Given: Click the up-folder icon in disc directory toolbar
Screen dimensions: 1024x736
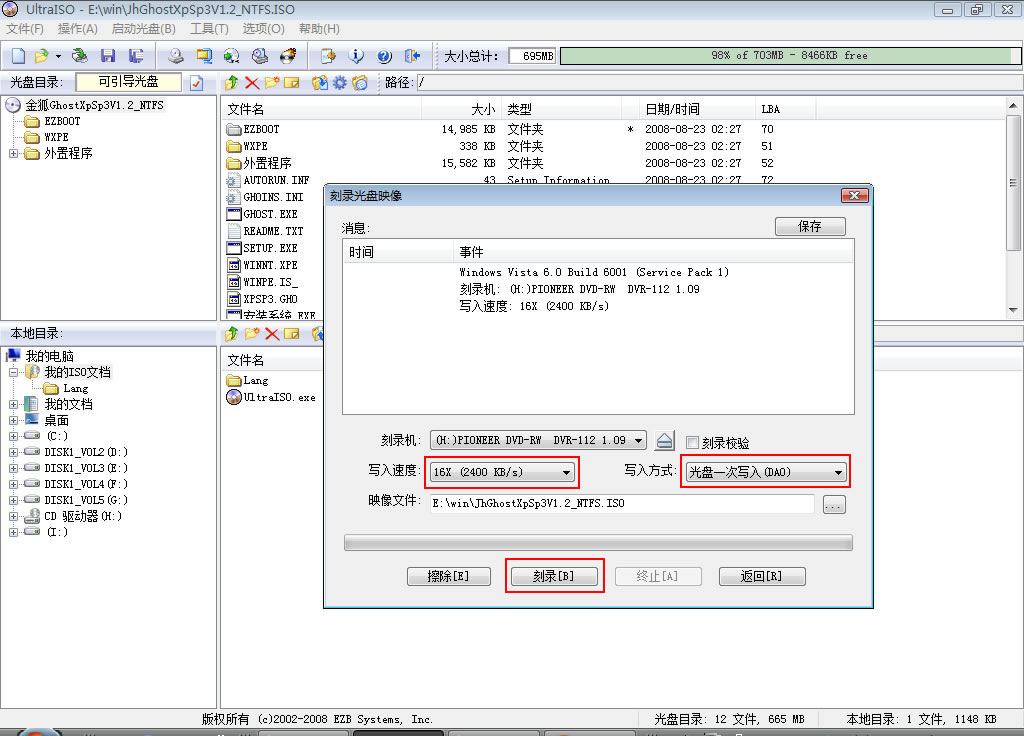Looking at the screenshot, I should tap(231, 83).
